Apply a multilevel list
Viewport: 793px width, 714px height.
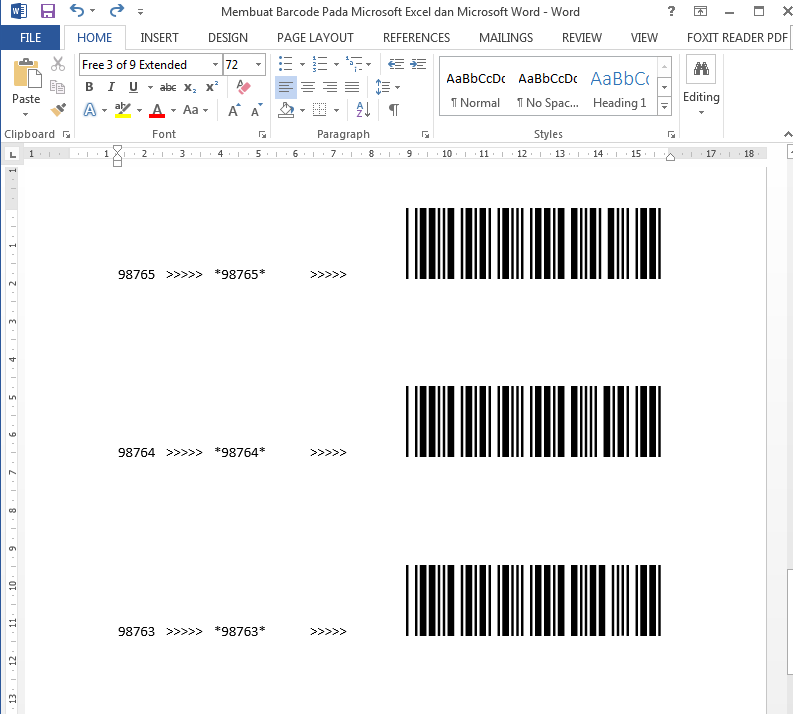[354, 64]
